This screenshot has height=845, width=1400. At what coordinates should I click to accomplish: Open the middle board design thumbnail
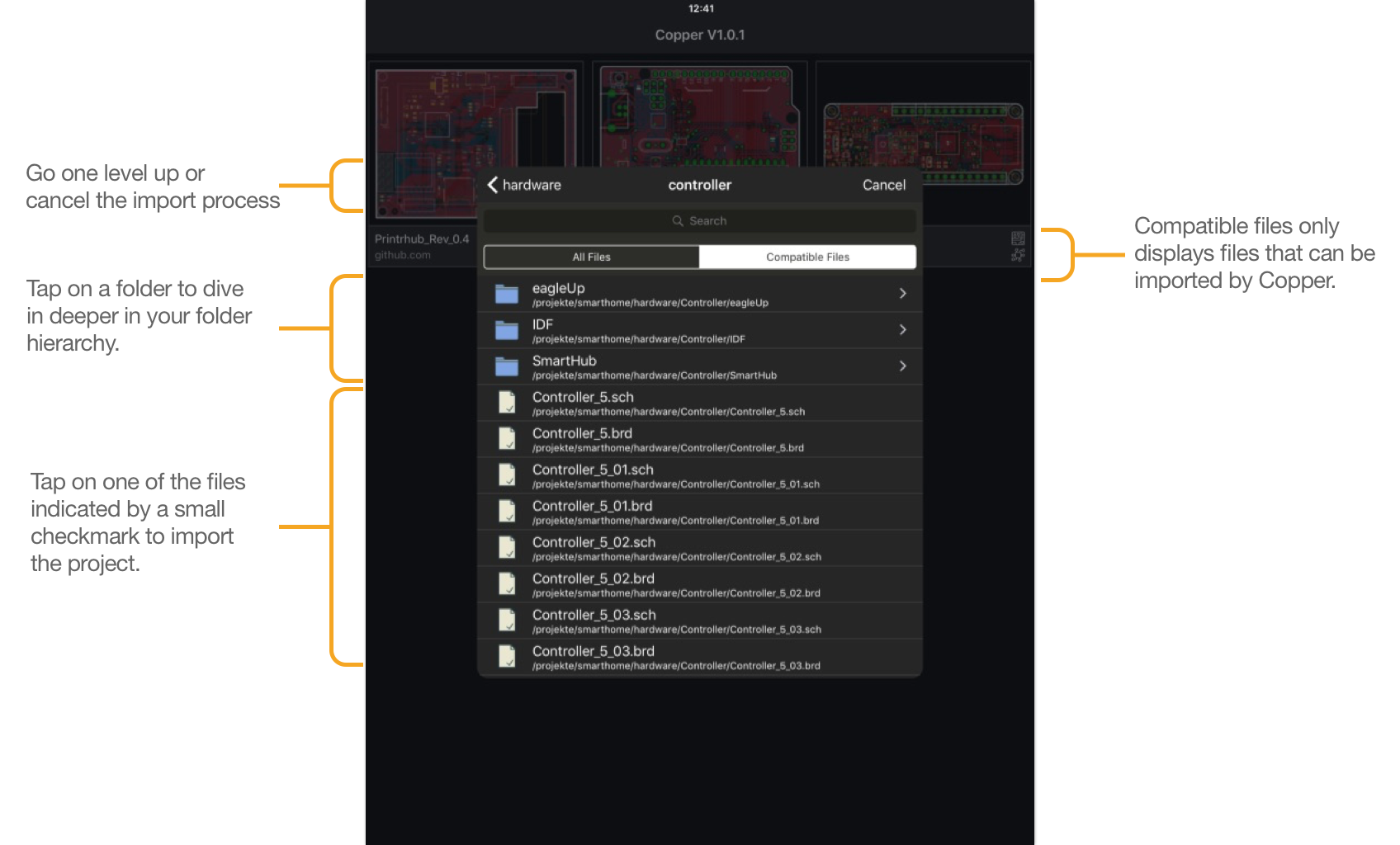pyautogui.click(x=698, y=114)
